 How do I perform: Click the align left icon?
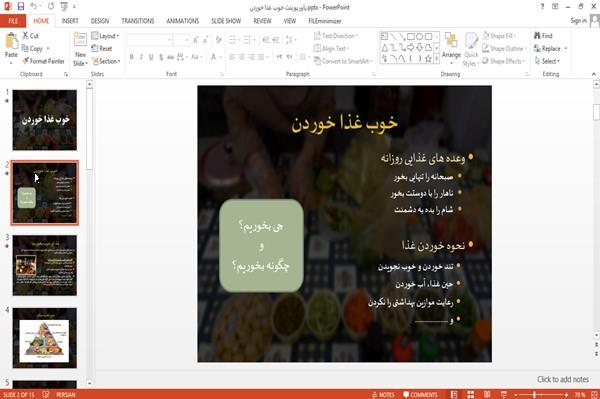232,57
